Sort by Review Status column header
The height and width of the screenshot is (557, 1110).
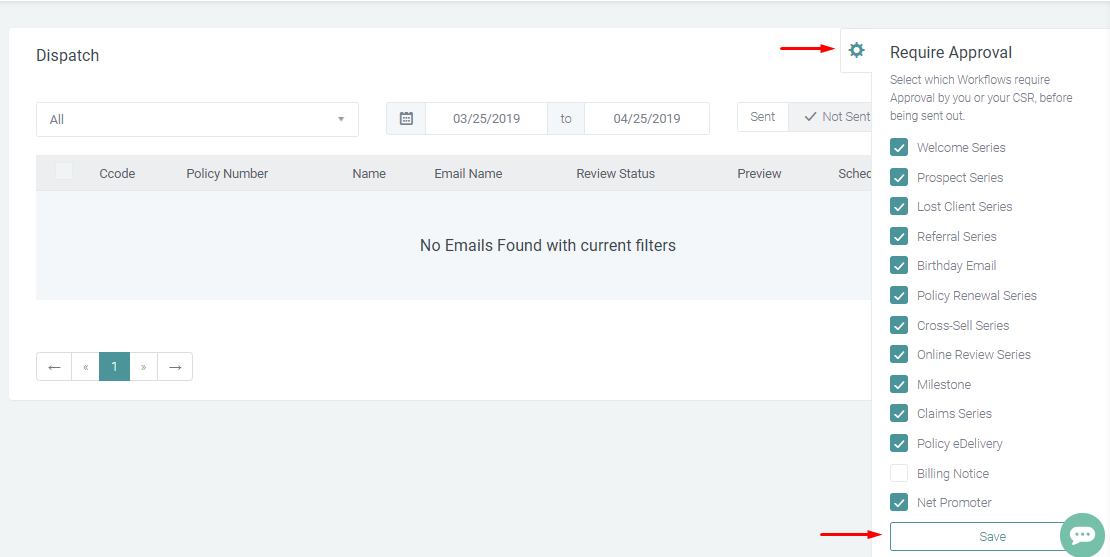615,174
